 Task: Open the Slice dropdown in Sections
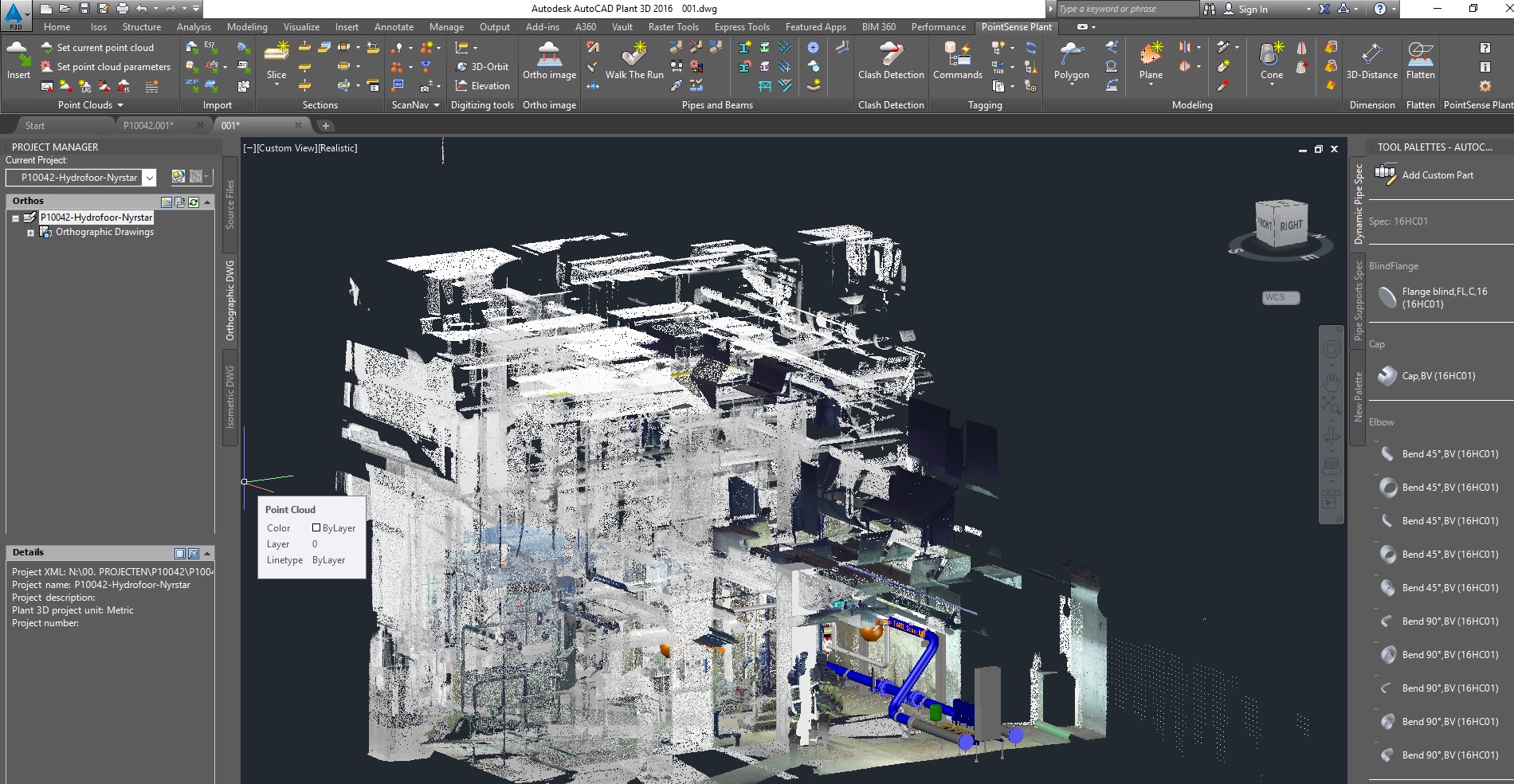pos(277,84)
